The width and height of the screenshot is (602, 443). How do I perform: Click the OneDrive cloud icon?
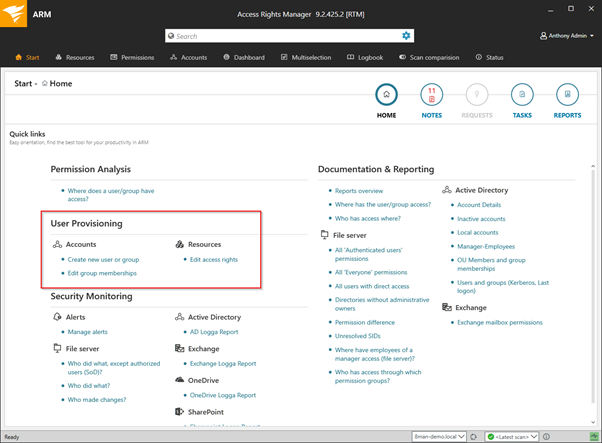[179, 380]
